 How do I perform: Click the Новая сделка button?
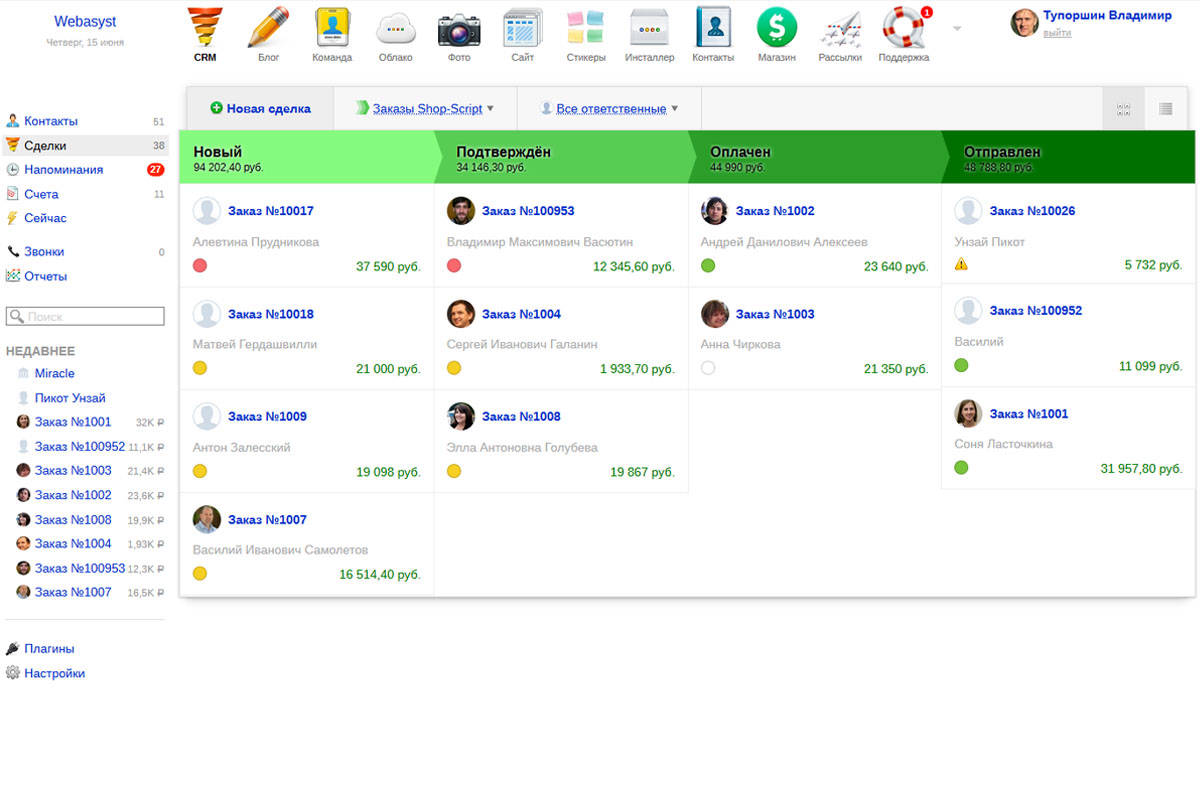pos(260,109)
